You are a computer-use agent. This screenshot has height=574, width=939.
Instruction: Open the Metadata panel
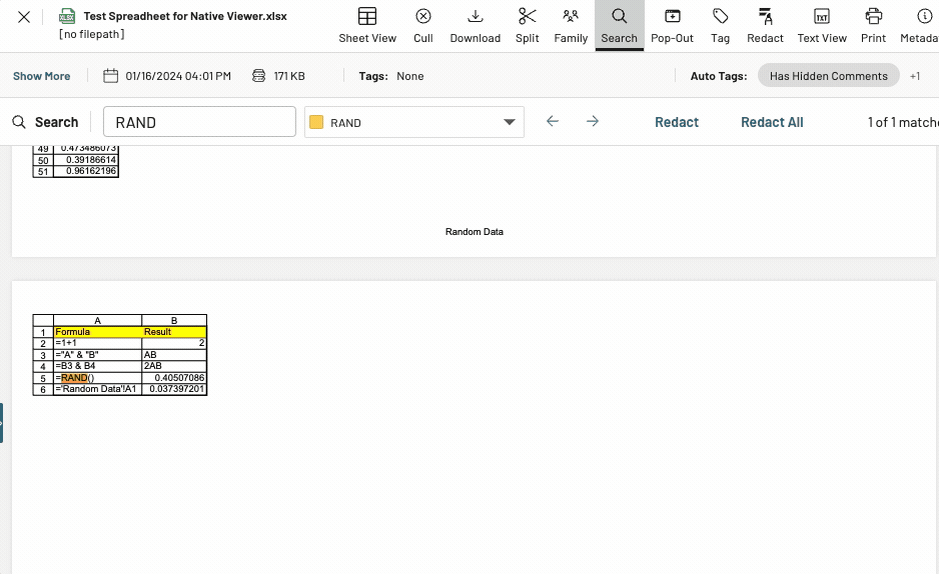coord(919,26)
